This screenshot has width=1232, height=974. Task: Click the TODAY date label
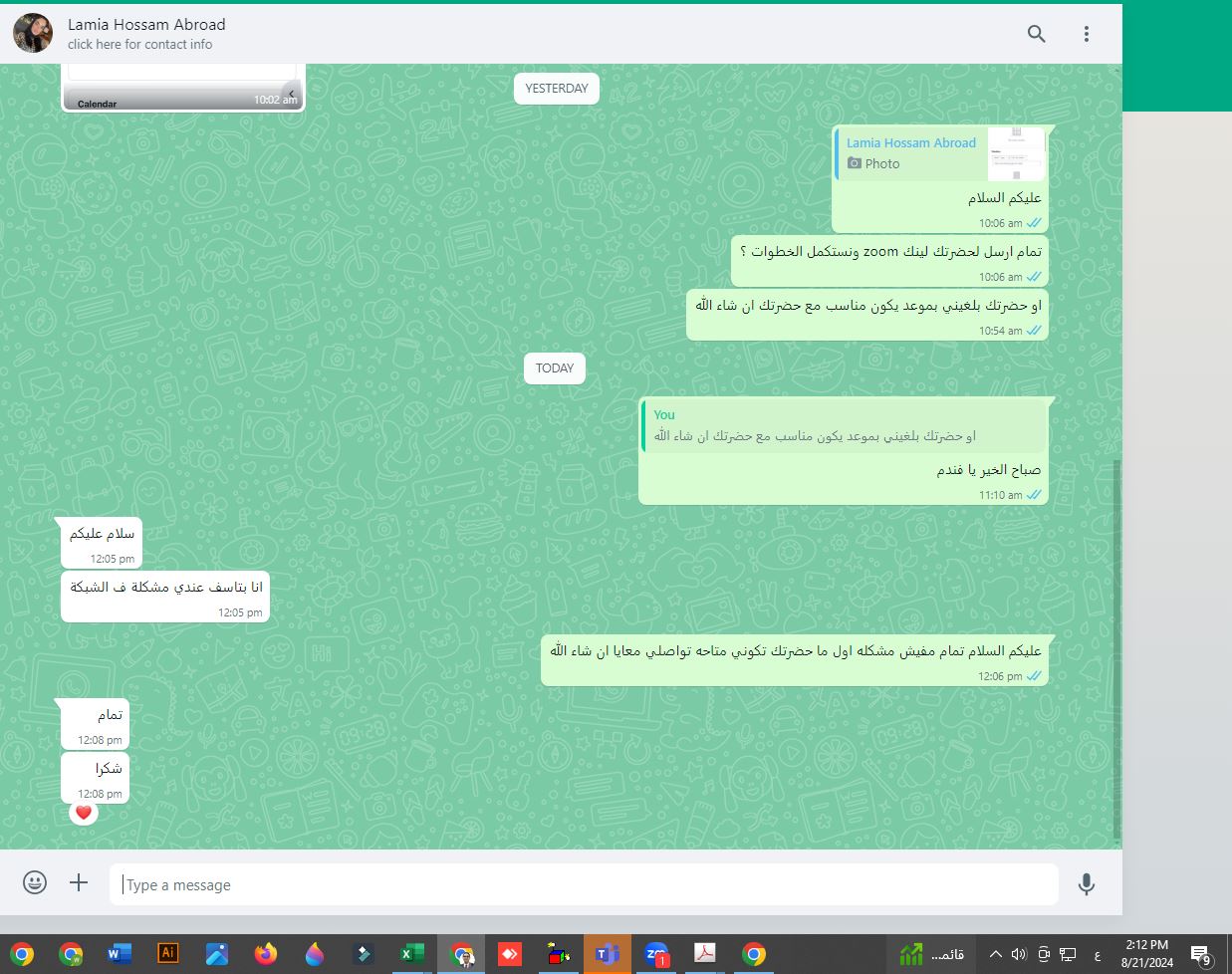555,367
